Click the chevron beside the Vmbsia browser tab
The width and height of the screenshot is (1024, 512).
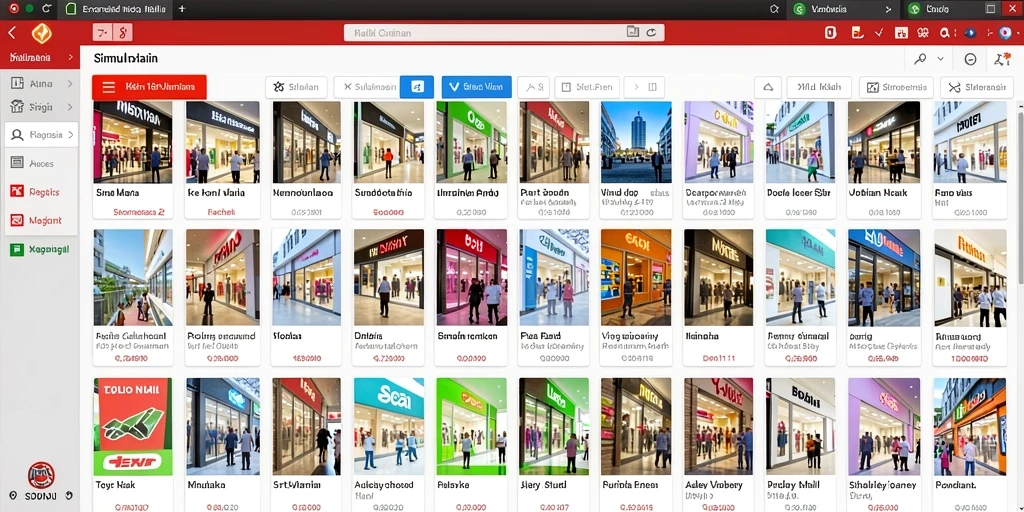[x=888, y=9]
